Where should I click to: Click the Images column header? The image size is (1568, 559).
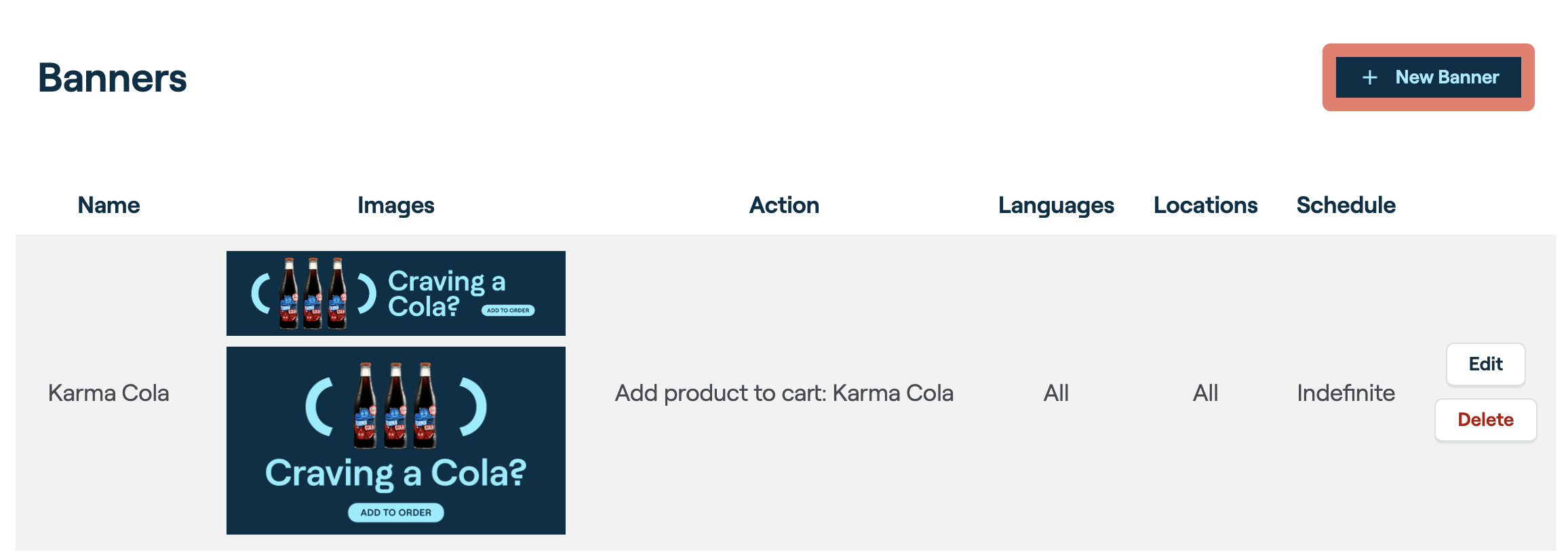(x=395, y=205)
